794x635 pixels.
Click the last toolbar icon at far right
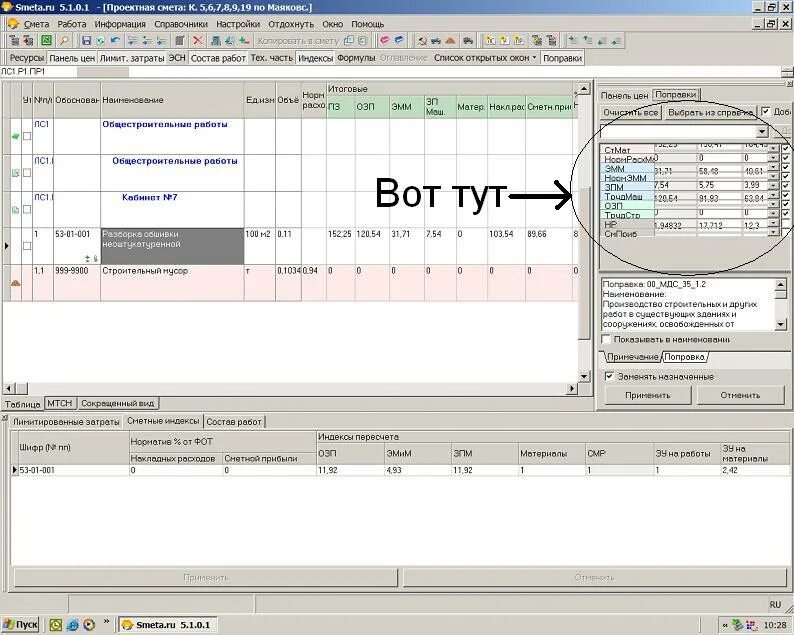(x=616, y=41)
